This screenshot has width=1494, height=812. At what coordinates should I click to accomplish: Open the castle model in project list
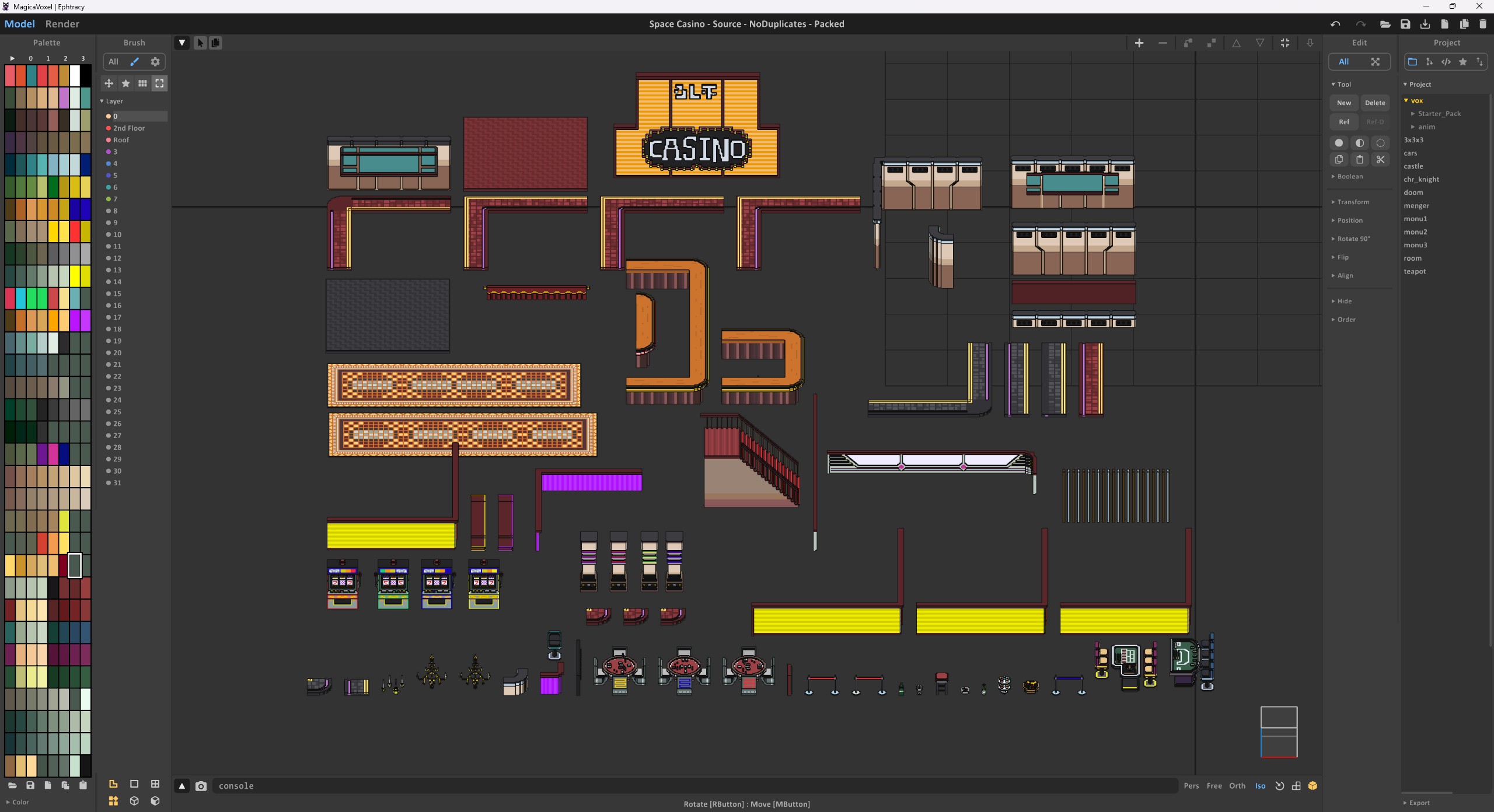tap(1413, 166)
